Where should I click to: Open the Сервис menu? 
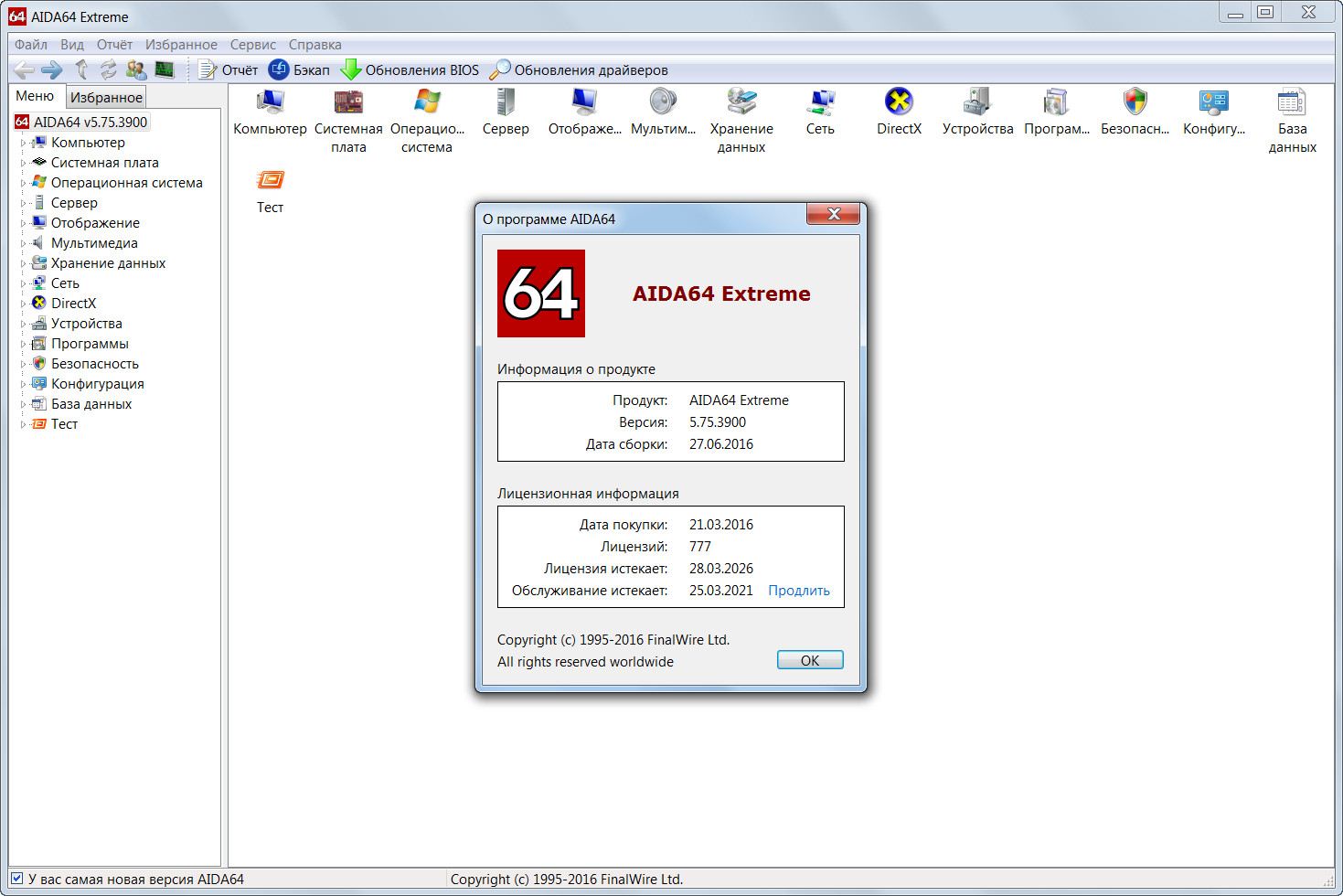tap(252, 45)
